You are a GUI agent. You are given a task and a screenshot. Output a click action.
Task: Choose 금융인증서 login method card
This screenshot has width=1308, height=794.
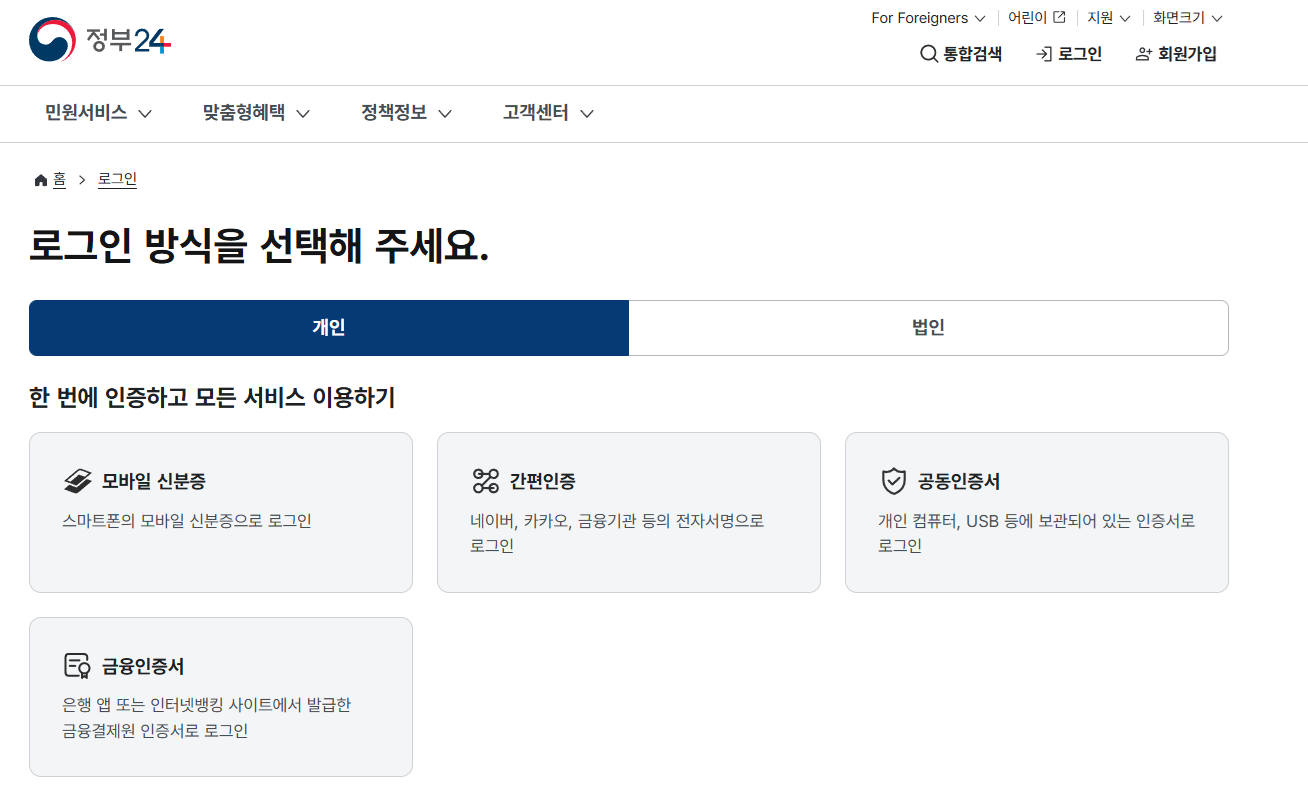(220, 697)
